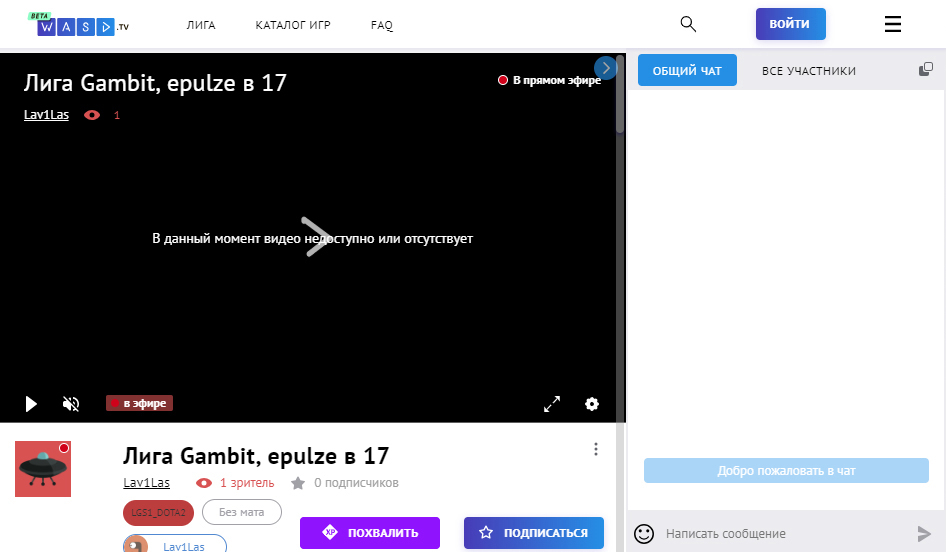Click the UFO channel avatar
The width and height of the screenshot is (946, 552).
point(43,468)
